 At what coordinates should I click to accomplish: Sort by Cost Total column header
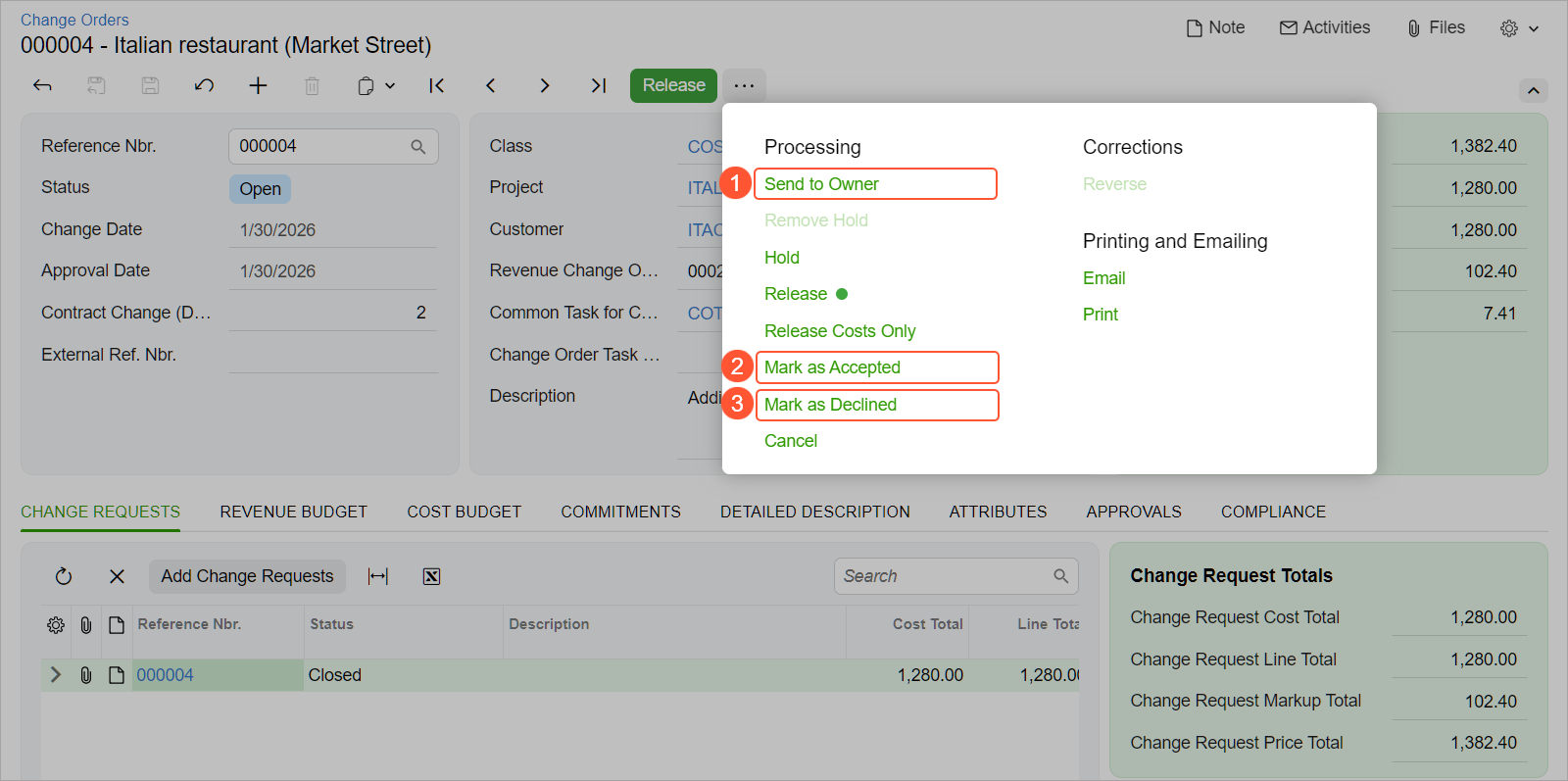click(x=927, y=624)
